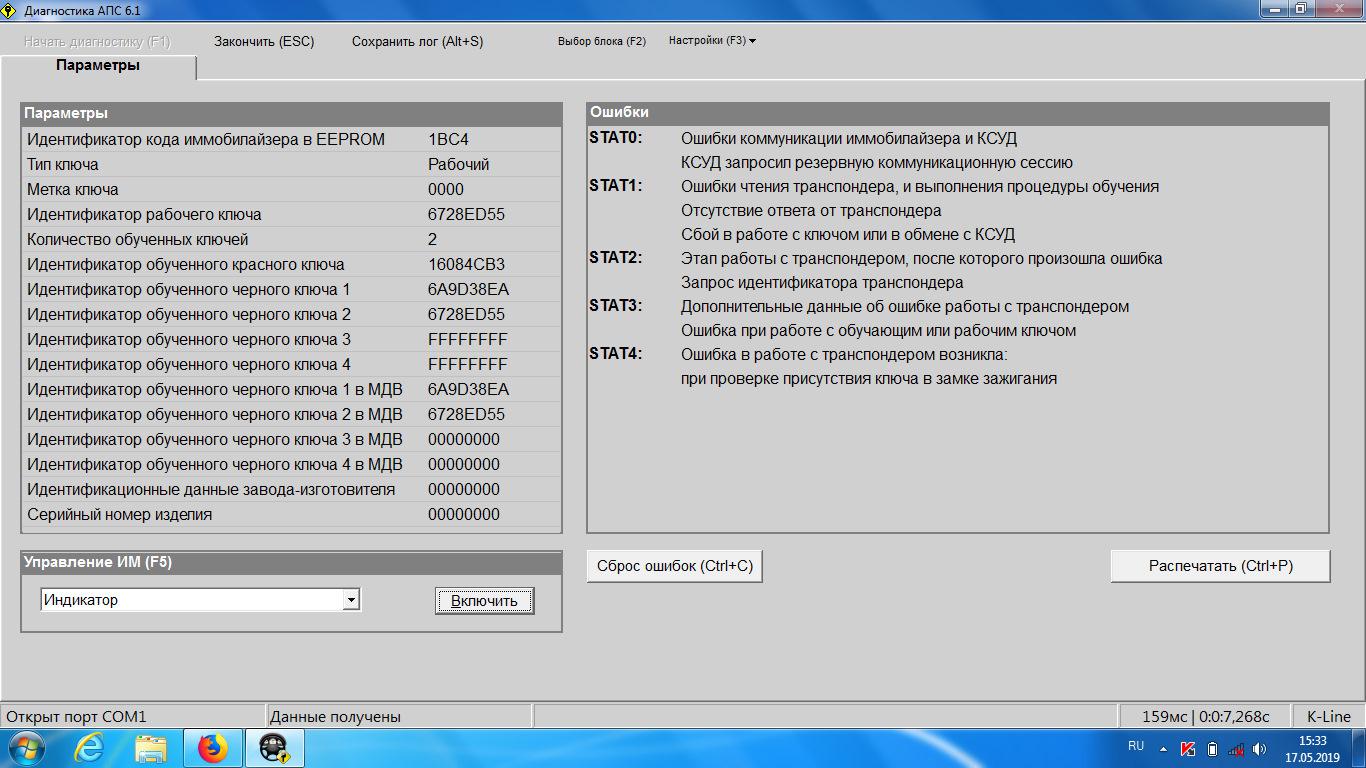The height and width of the screenshot is (768, 1366).
Task: Click the 159мс timing status entry
Action: tap(1206, 716)
